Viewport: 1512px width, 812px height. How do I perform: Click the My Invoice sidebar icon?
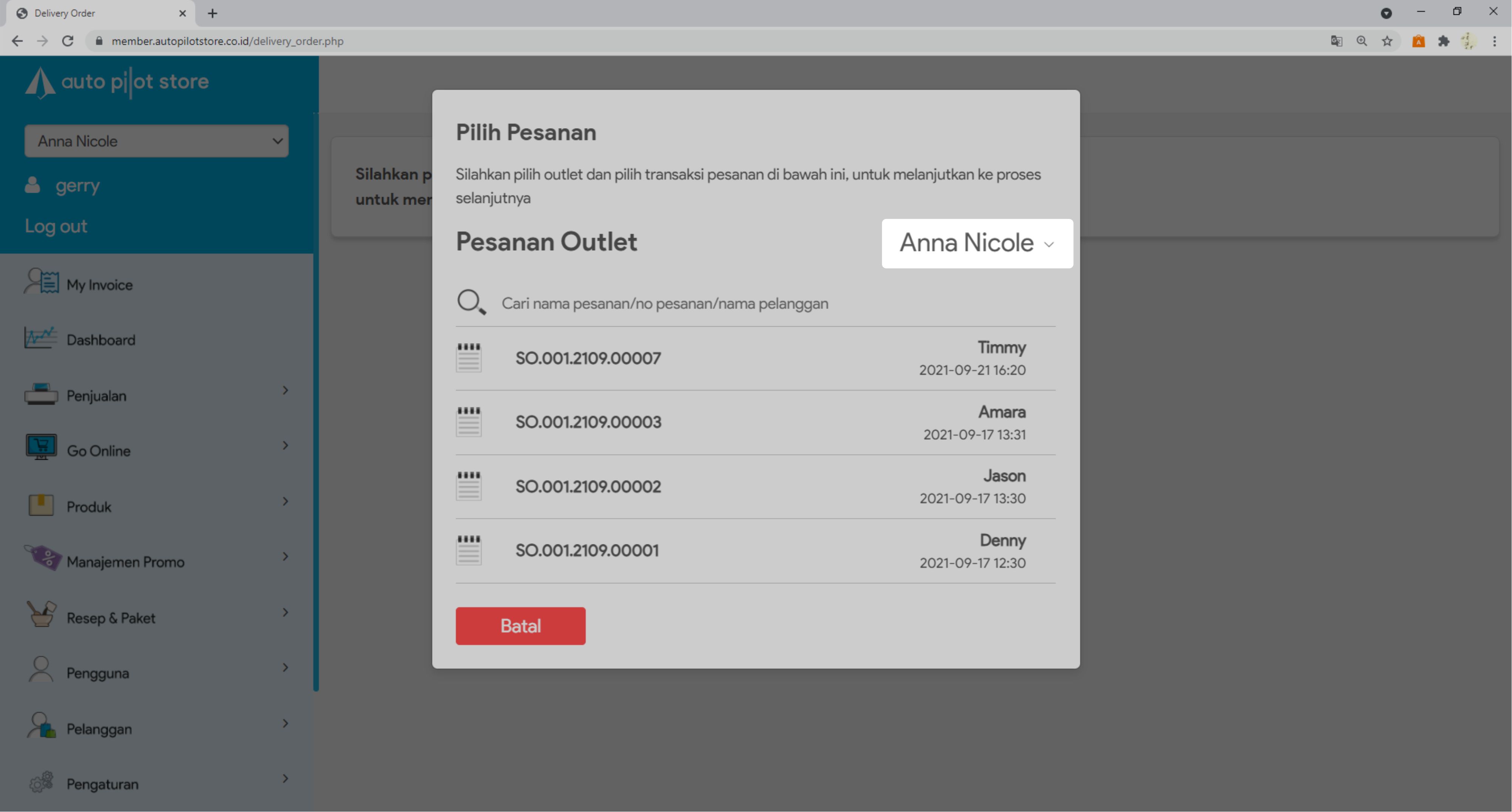point(41,281)
